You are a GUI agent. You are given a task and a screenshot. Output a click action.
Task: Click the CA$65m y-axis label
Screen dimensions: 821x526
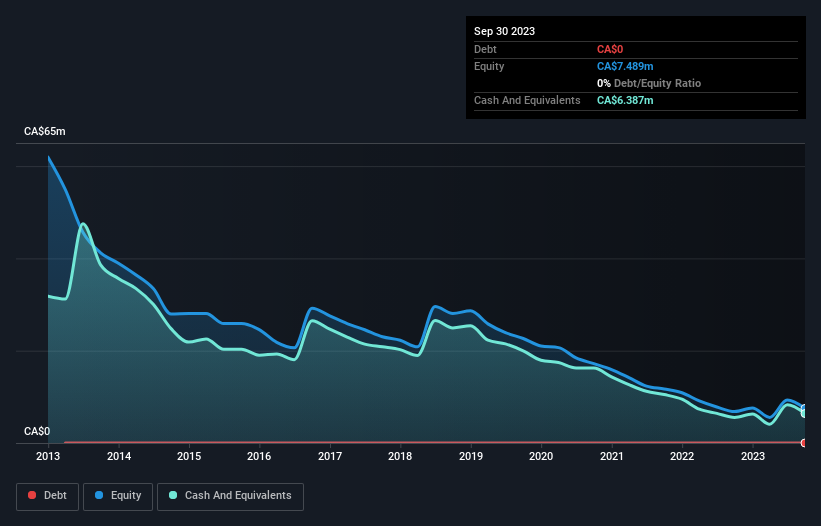pos(45,131)
